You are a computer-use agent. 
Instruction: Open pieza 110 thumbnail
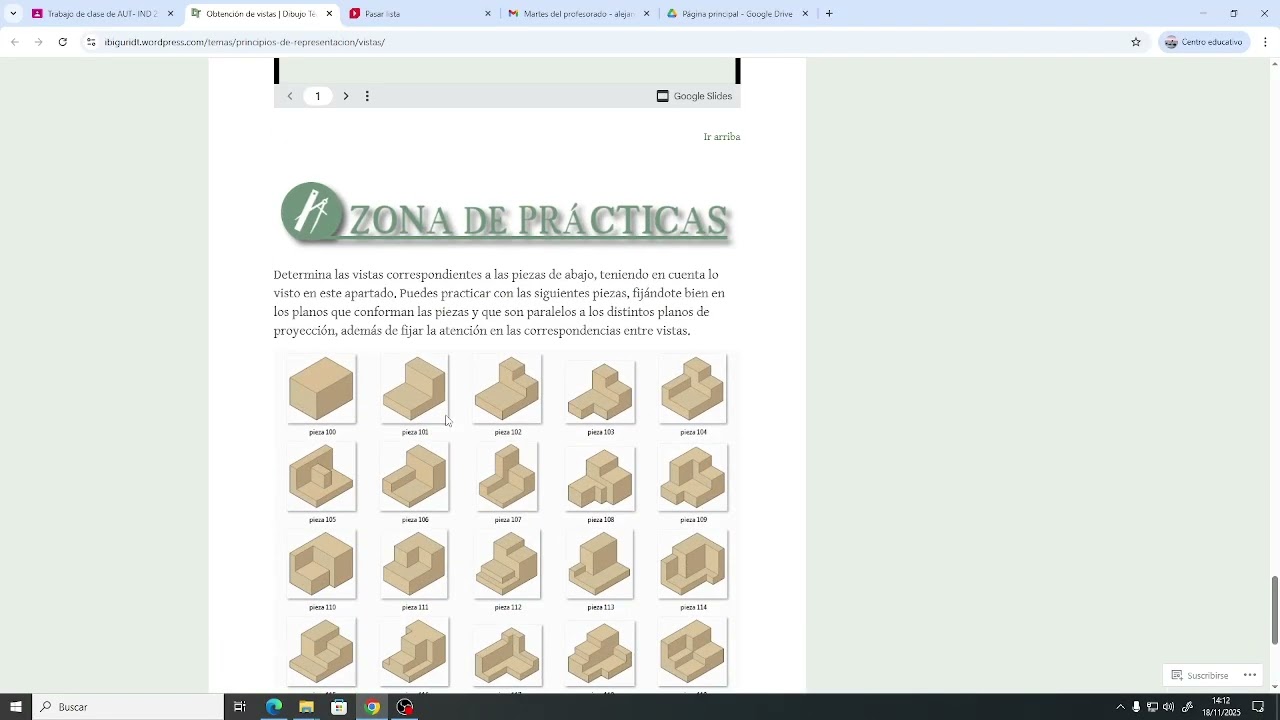tap(321, 564)
